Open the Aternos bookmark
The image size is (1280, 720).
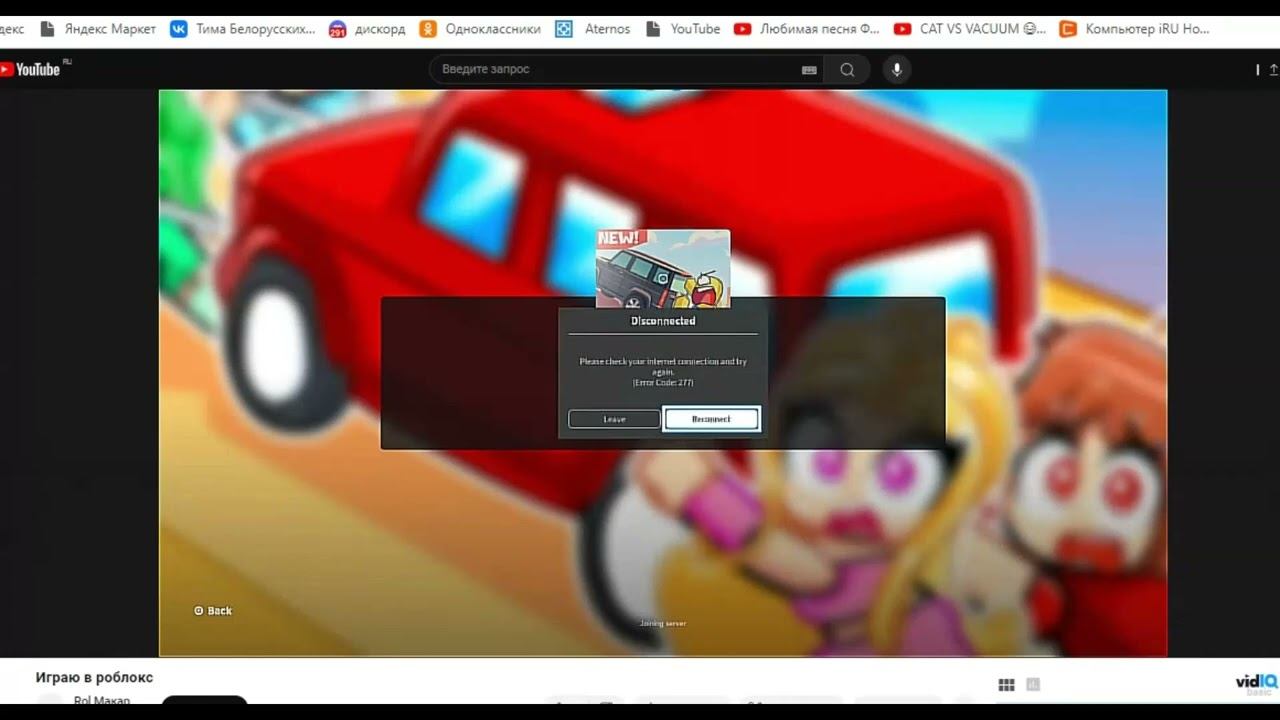click(x=593, y=29)
